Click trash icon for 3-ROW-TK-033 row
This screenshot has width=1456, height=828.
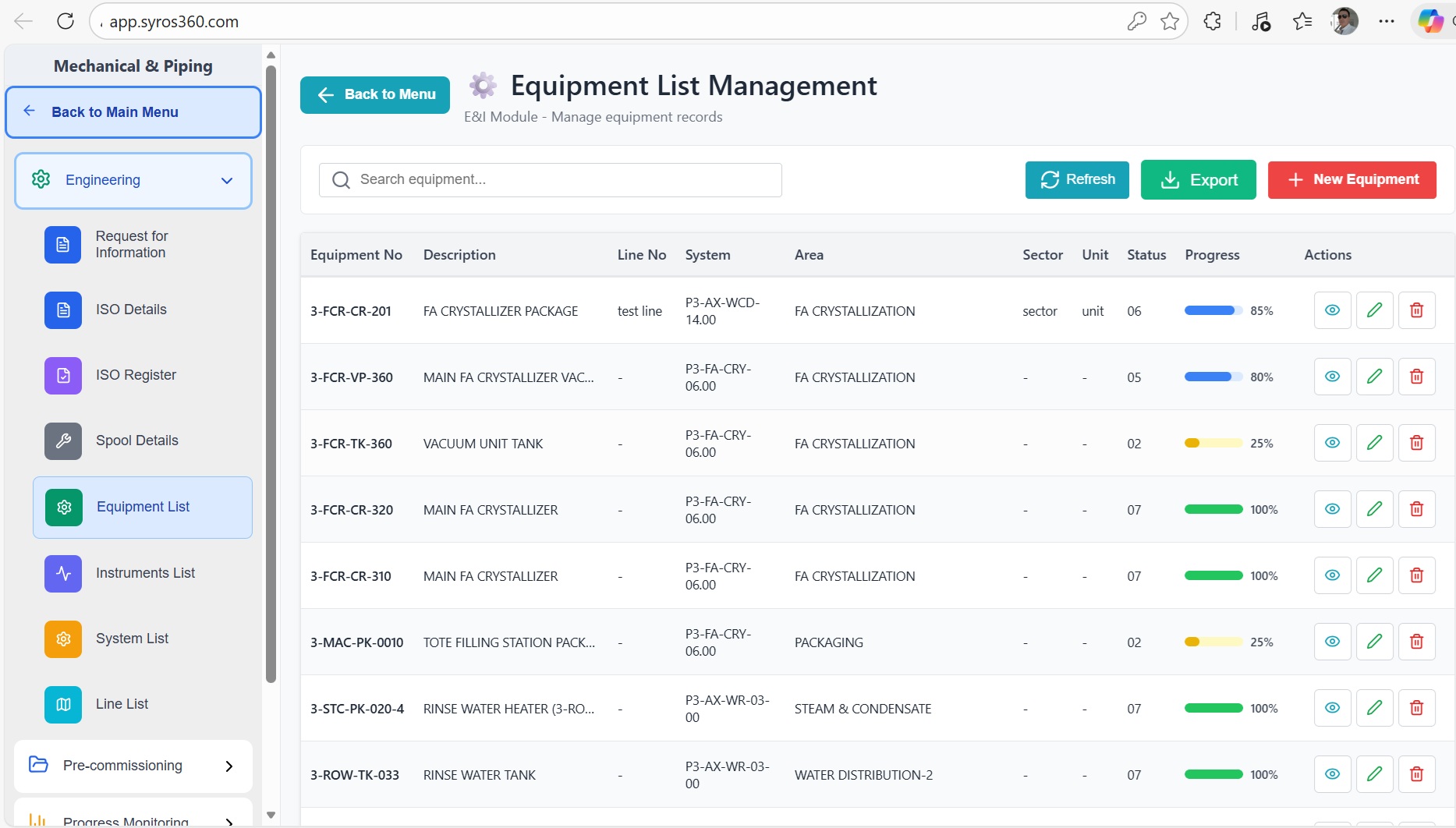click(x=1416, y=774)
